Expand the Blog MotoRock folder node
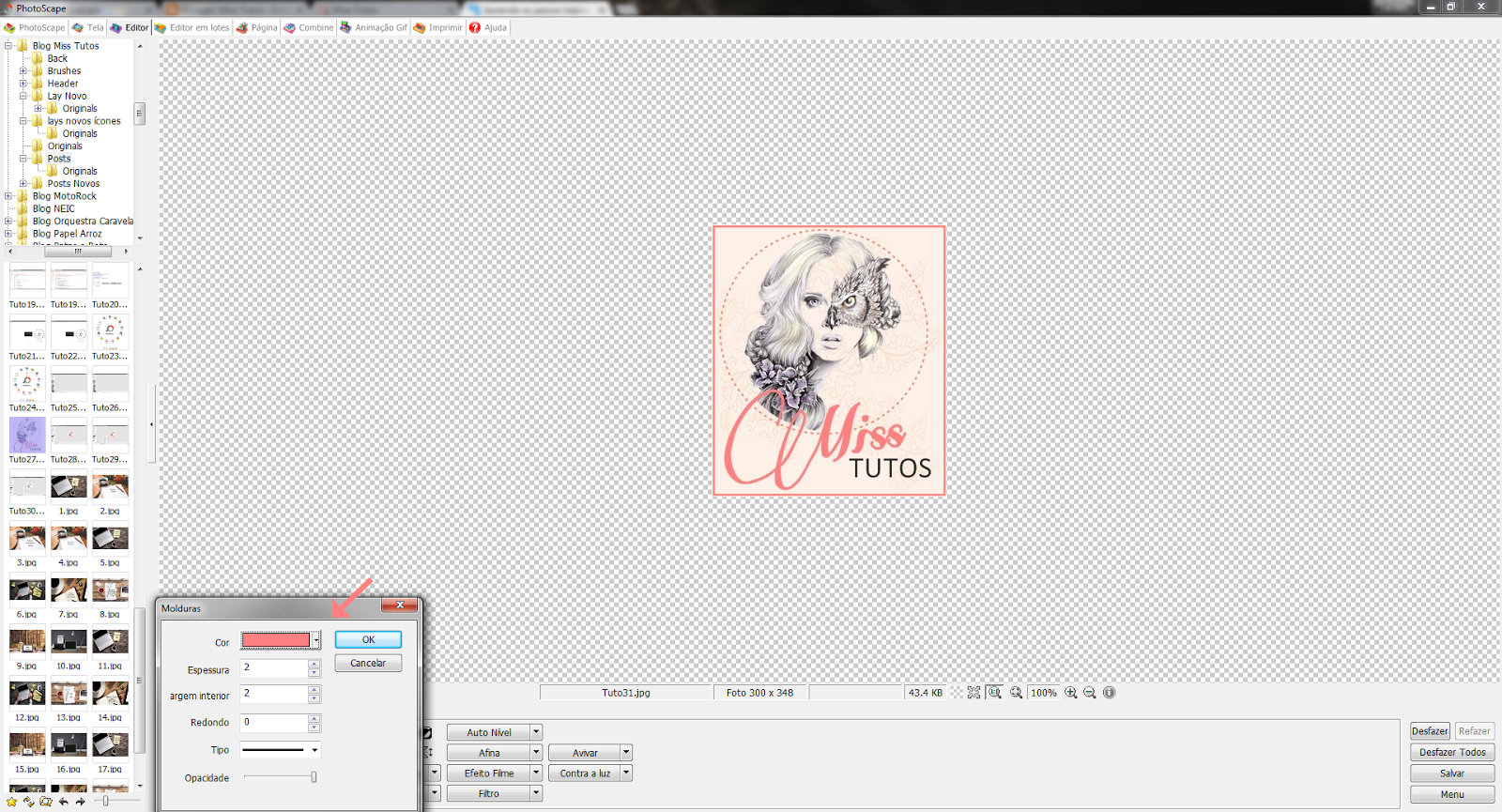Viewport: 1502px width, 812px height. point(8,196)
